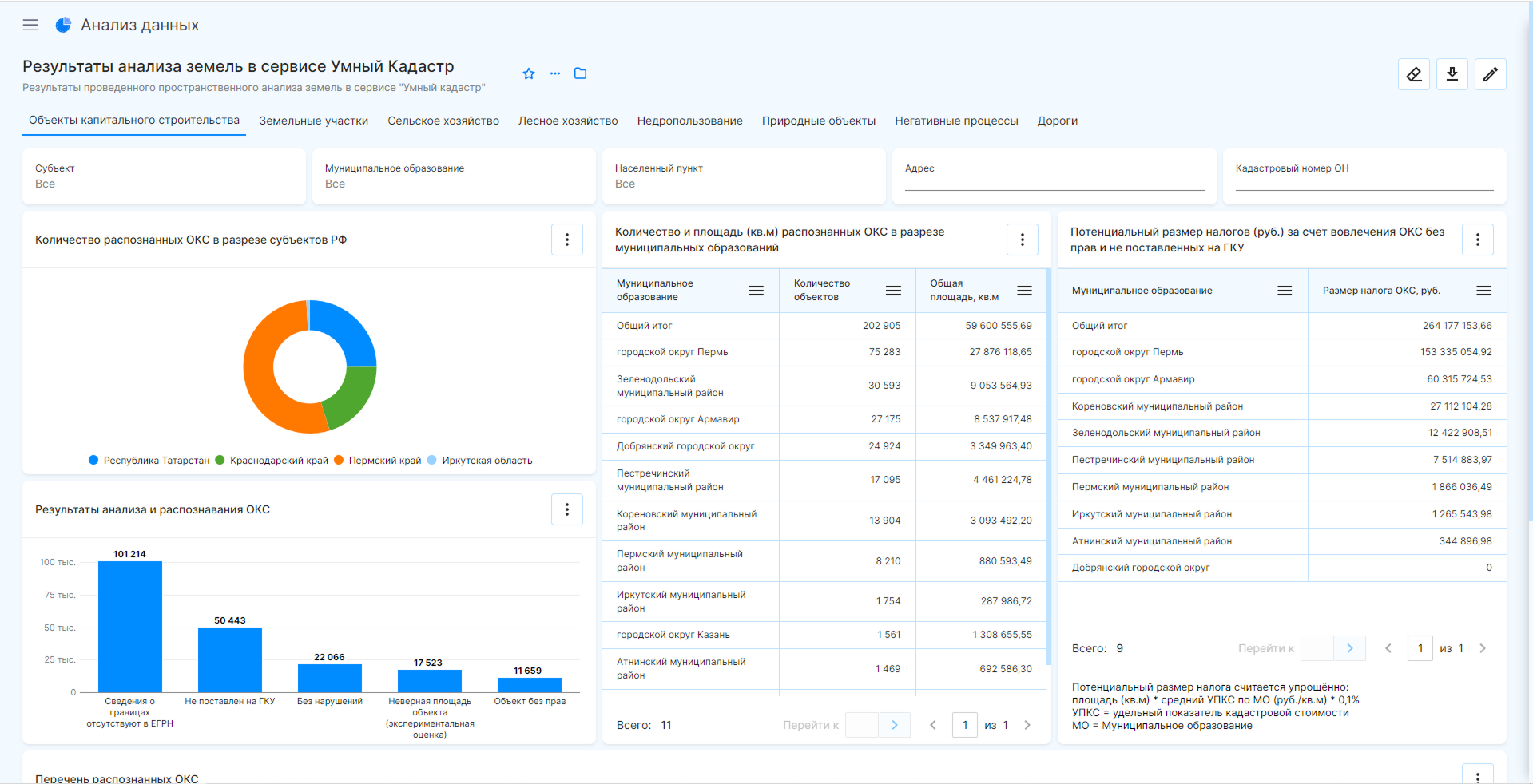Download the dashboard with download icon
This screenshot has width=1533, height=784.
[x=1452, y=74]
